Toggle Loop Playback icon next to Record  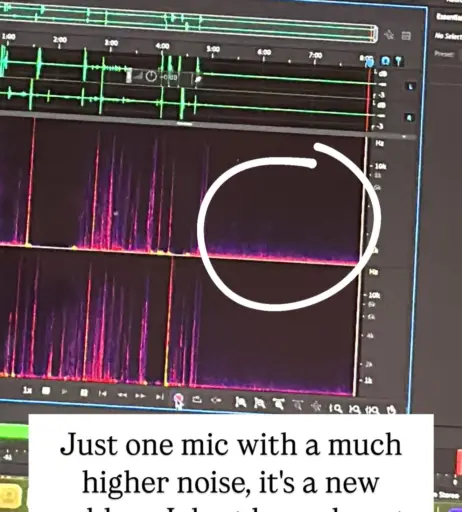tap(197, 399)
